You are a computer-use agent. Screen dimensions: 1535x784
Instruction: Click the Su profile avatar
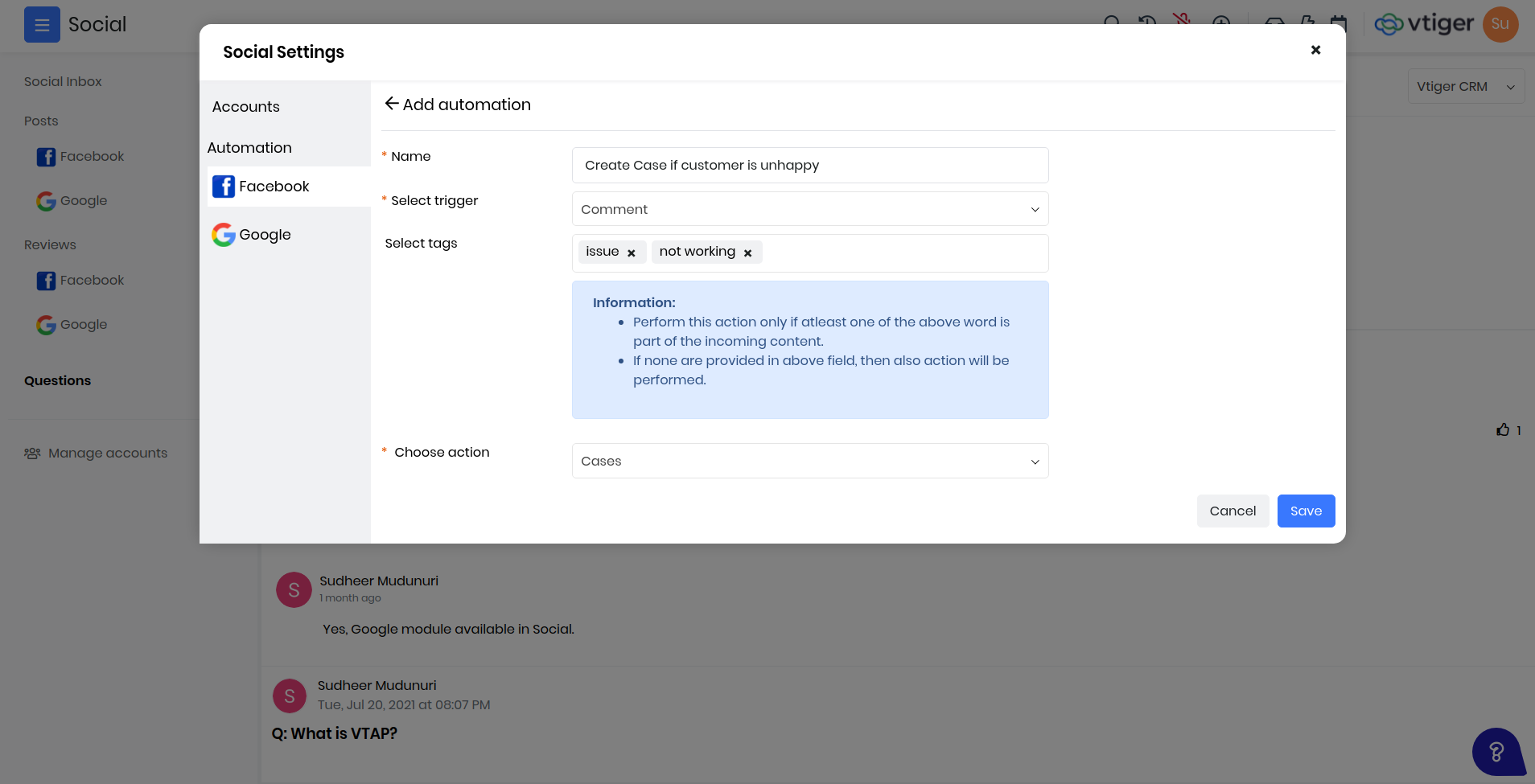(x=1499, y=24)
